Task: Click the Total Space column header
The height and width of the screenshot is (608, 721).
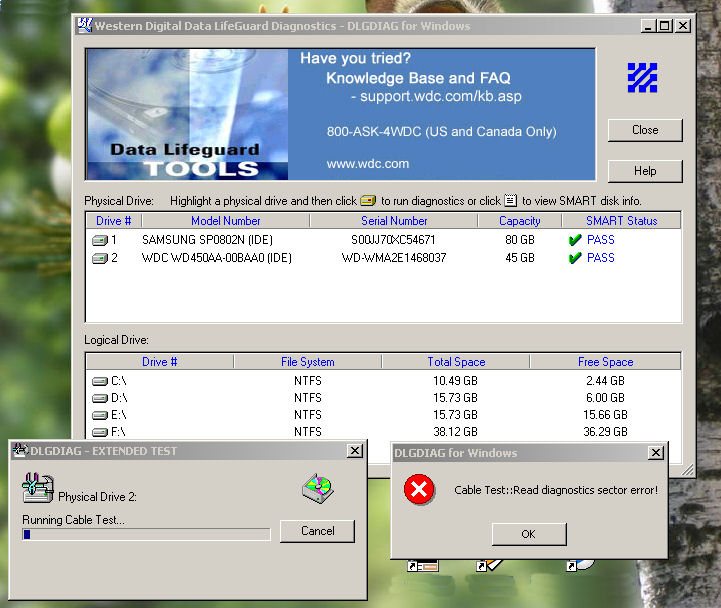Action: 456,362
